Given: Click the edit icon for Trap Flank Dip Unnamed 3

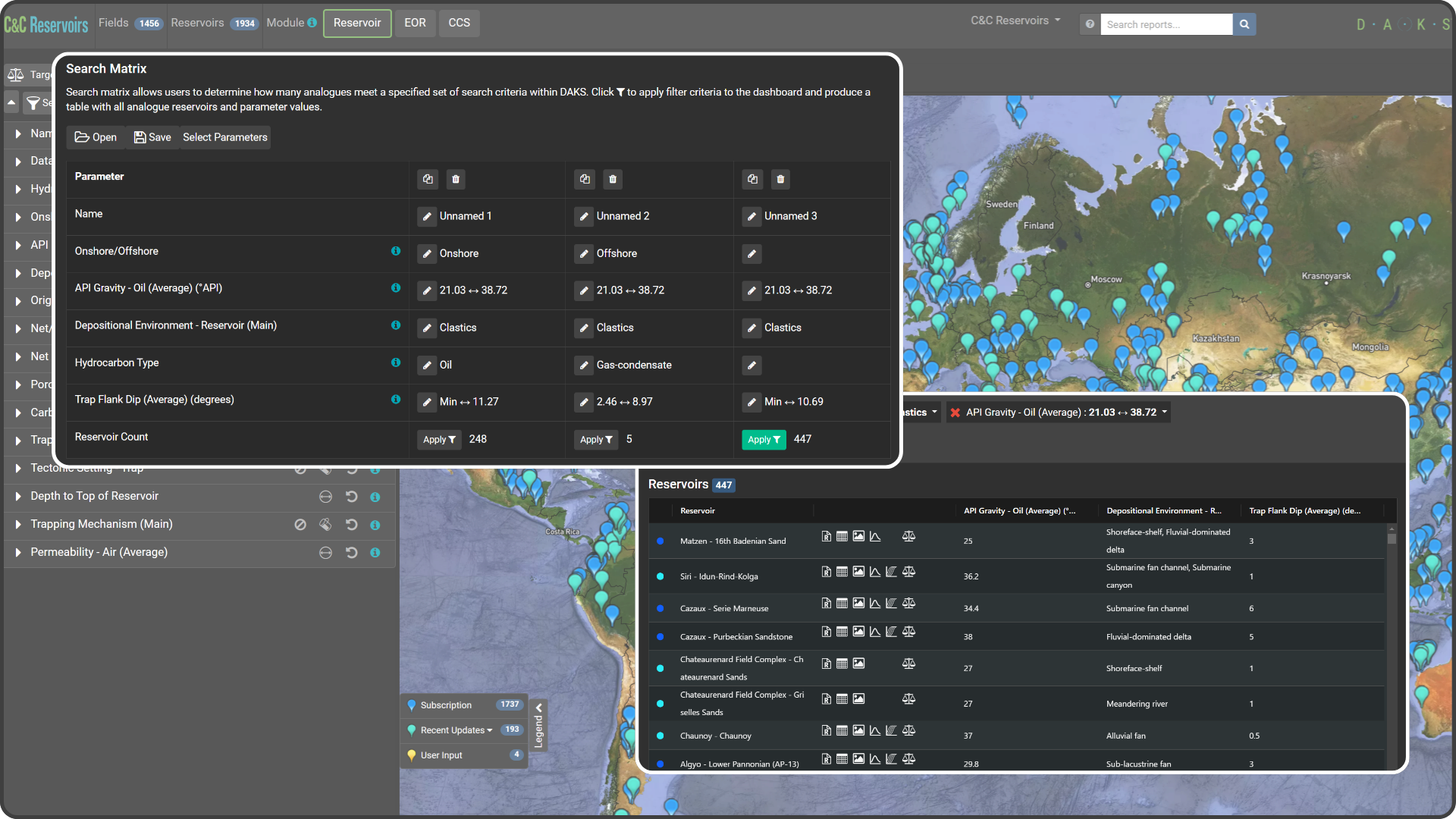Looking at the screenshot, I should point(752,401).
